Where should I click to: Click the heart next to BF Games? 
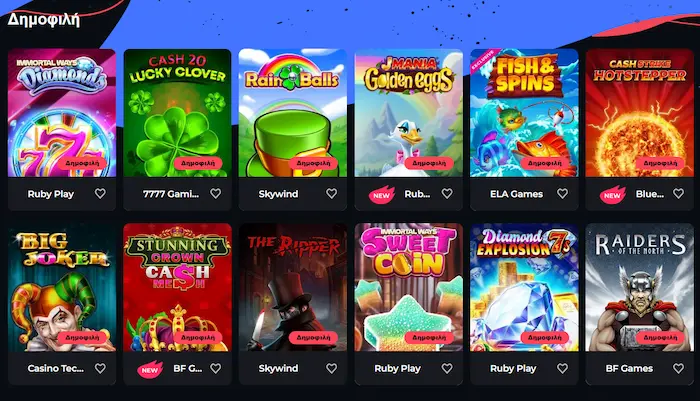(x=678, y=368)
